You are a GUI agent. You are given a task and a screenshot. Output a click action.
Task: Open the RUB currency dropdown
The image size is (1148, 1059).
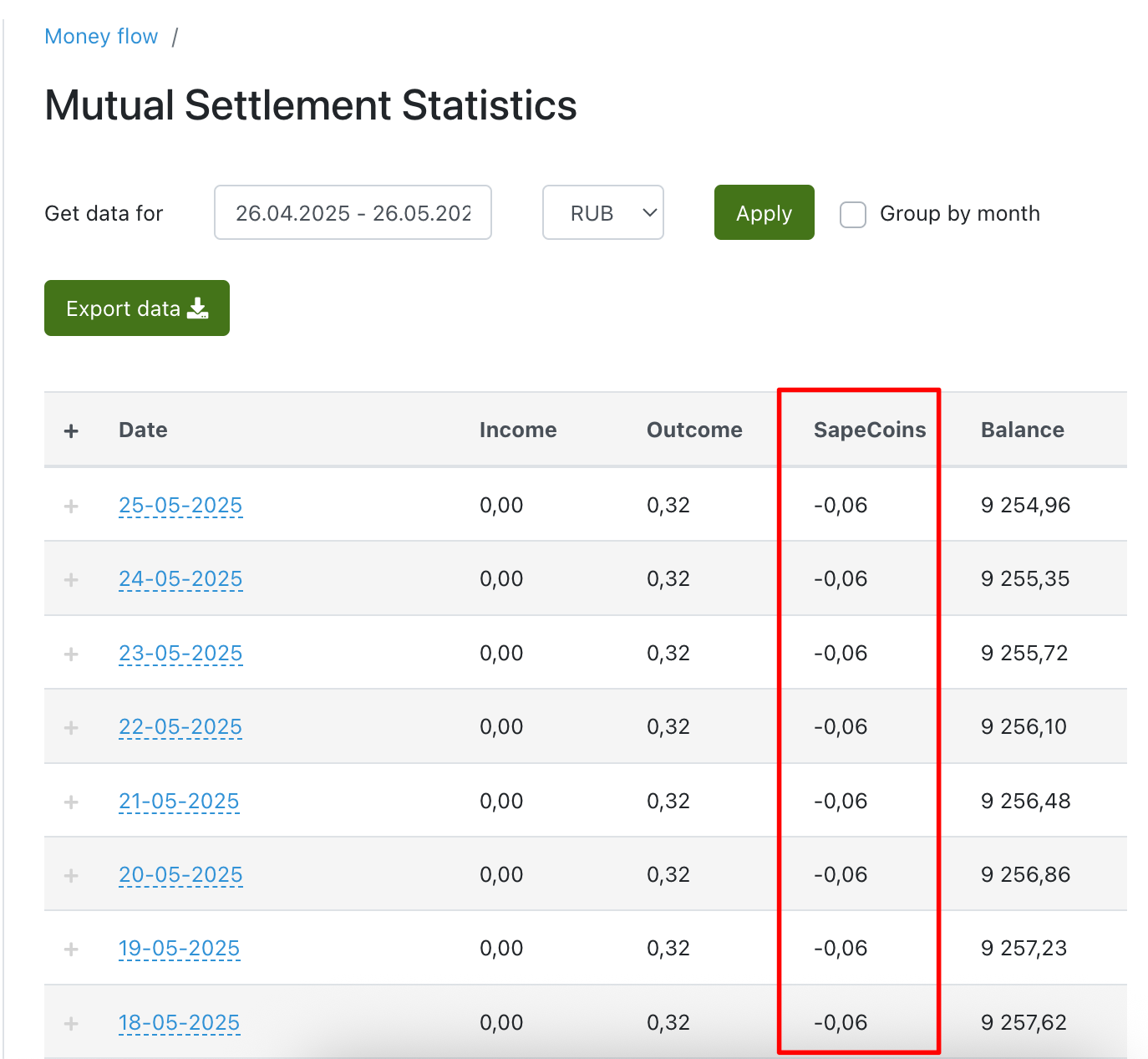point(603,212)
